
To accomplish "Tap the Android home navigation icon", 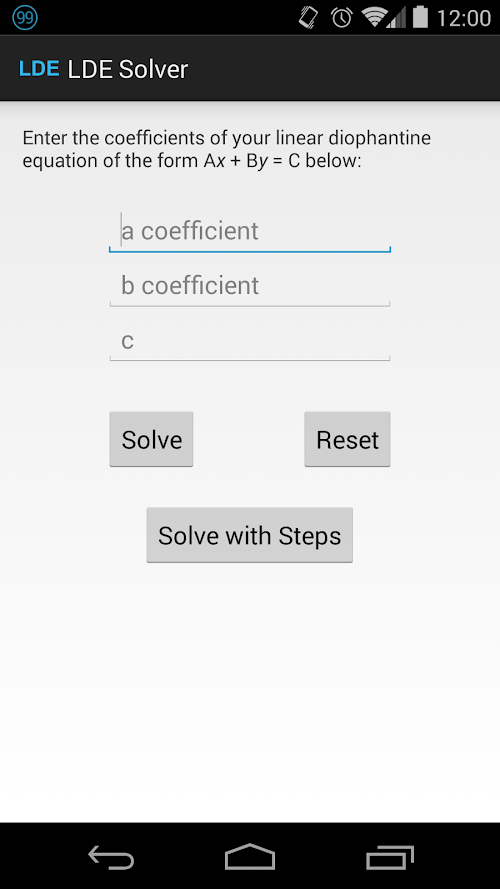I will pos(250,856).
